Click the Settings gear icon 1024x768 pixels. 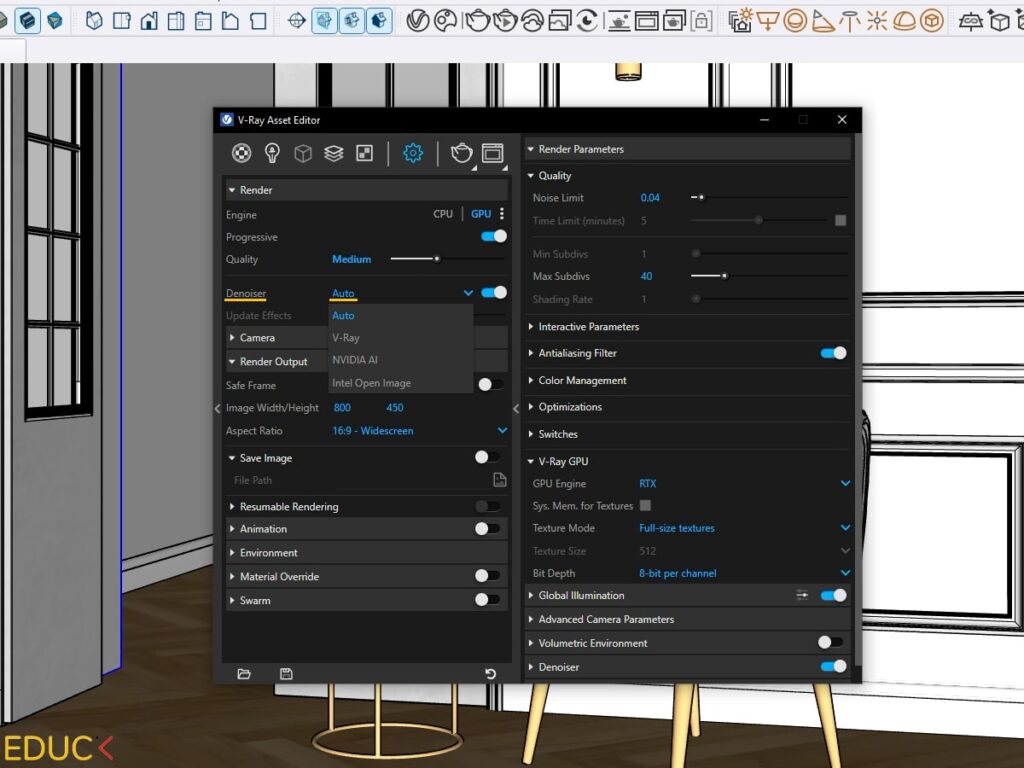[x=412, y=153]
